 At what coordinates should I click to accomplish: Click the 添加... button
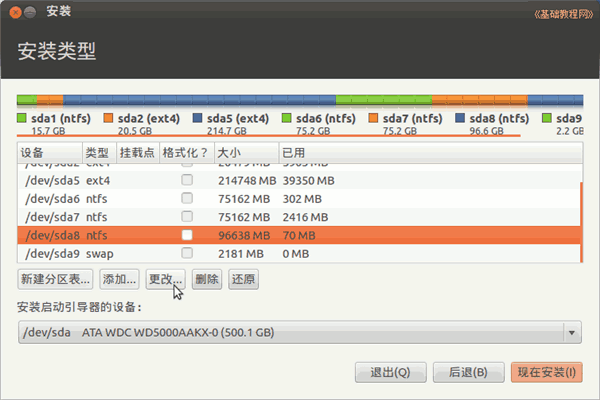point(119,279)
